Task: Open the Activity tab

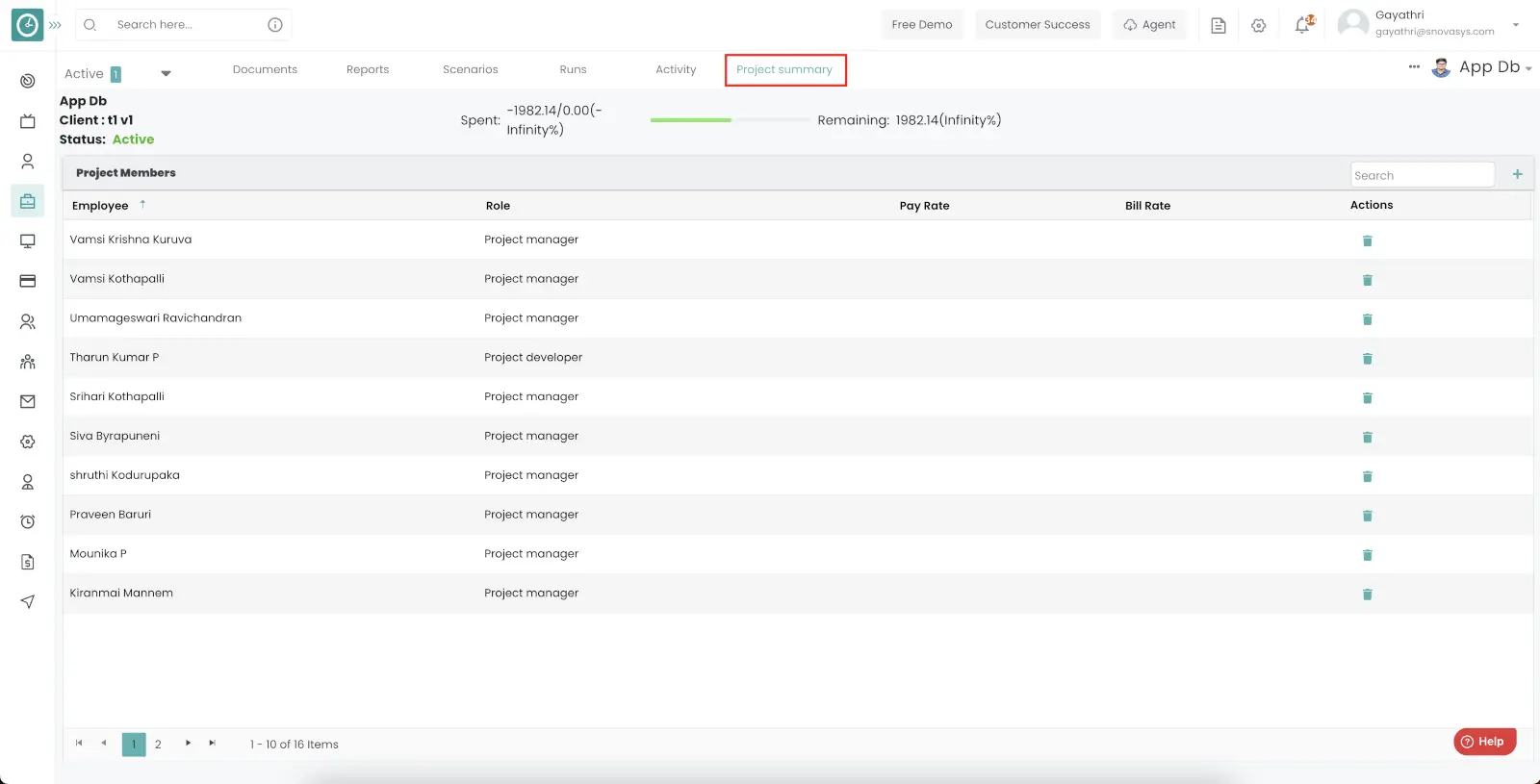Action: (x=676, y=69)
